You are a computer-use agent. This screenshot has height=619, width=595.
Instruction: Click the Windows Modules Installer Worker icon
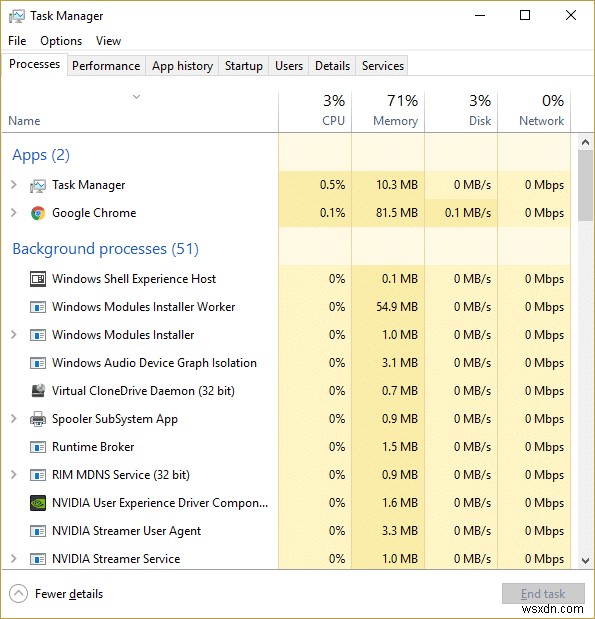38,307
